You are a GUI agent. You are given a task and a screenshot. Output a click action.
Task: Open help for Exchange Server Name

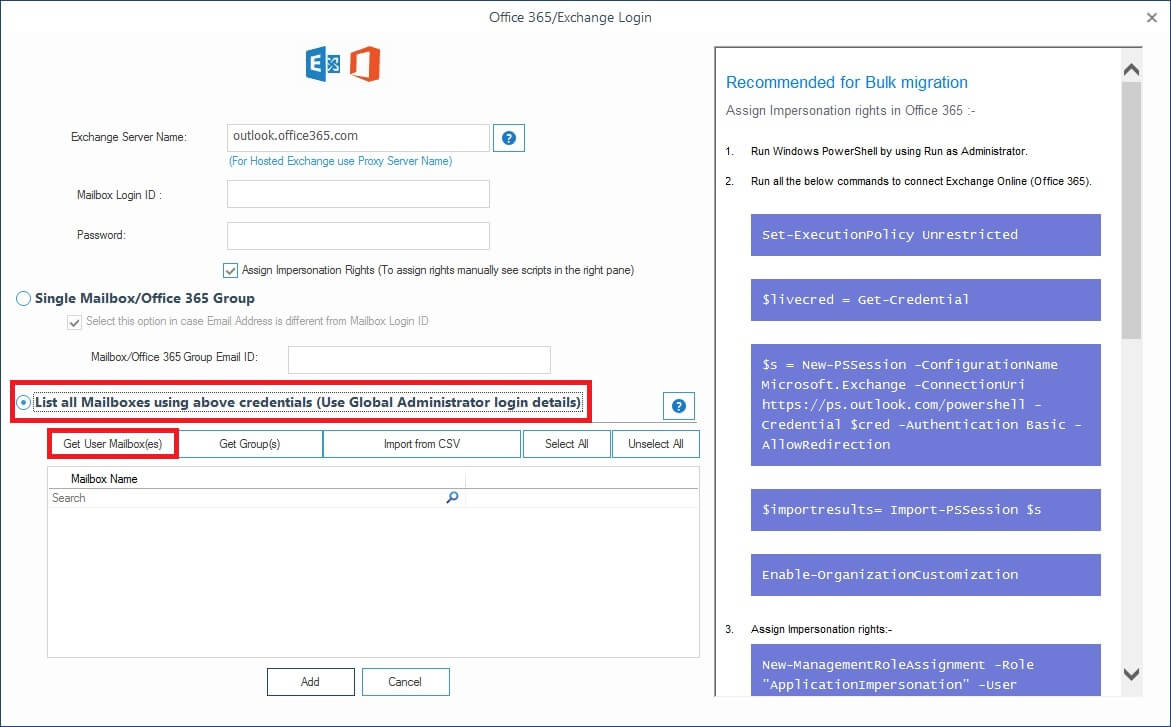coord(509,137)
